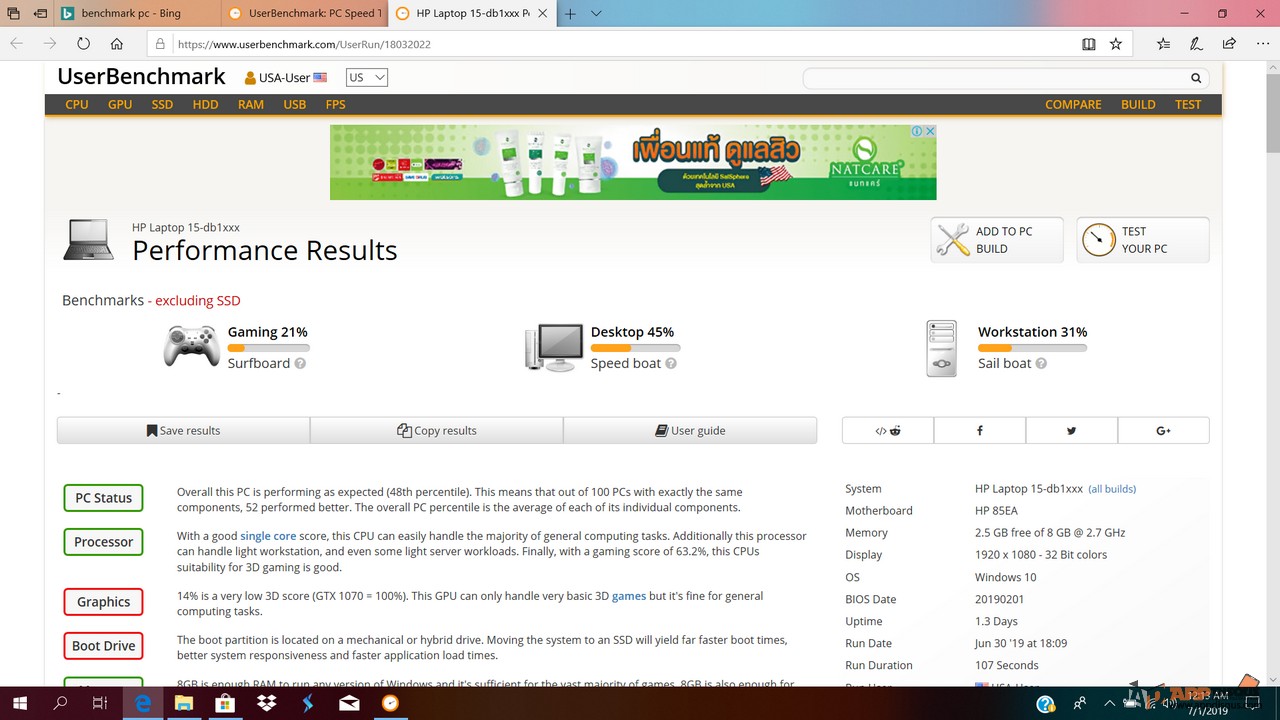This screenshot has height=720, width=1280.
Task: Open the favorites hub icon
Action: pyautogui.click(x=1163, y=44)
